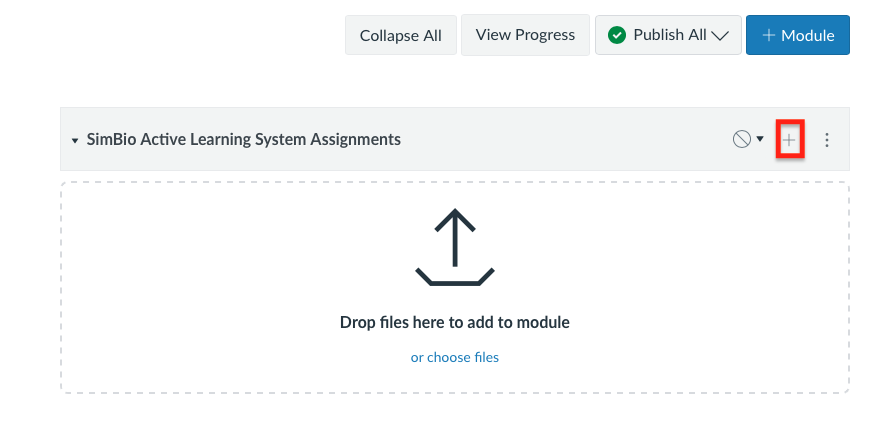Open the View Progress page

(x=525, y=35)
